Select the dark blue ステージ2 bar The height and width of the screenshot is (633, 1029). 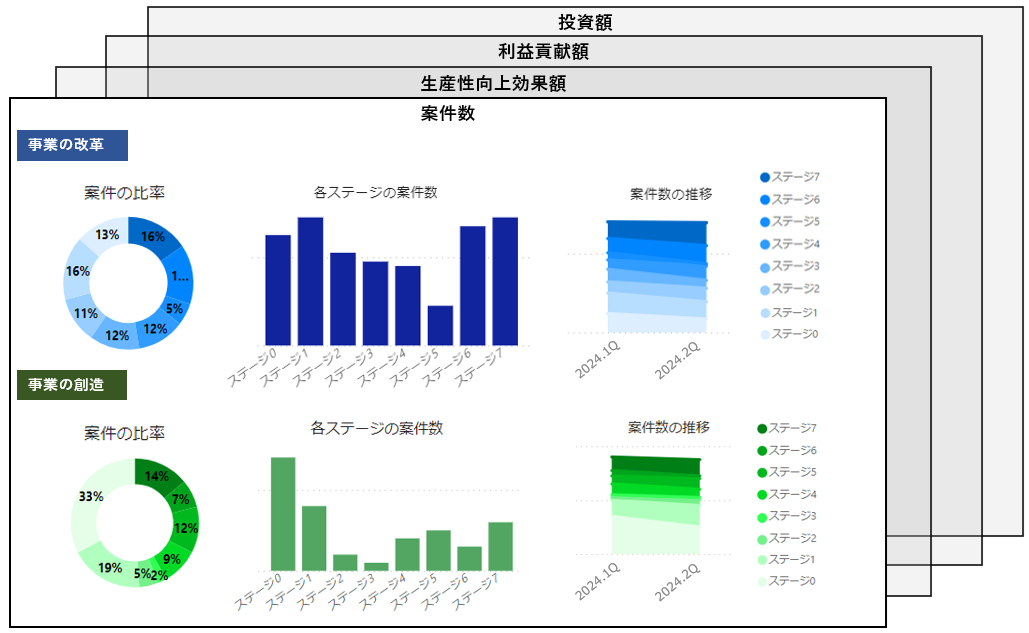(343, 299)
